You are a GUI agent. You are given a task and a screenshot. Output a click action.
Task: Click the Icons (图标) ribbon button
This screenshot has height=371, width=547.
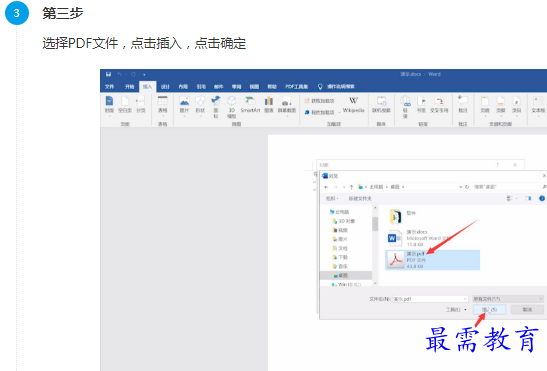tap(216, 107)
